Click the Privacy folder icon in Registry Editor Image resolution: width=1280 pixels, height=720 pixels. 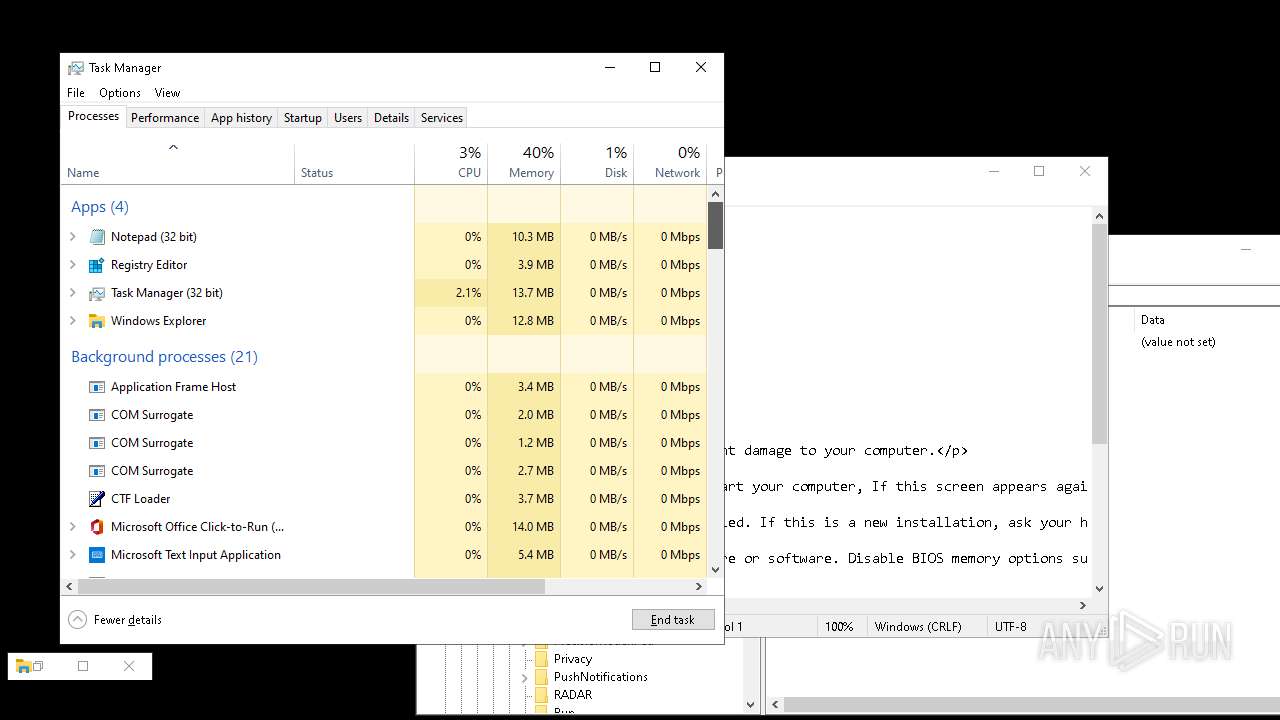click(x=541, y=659)
